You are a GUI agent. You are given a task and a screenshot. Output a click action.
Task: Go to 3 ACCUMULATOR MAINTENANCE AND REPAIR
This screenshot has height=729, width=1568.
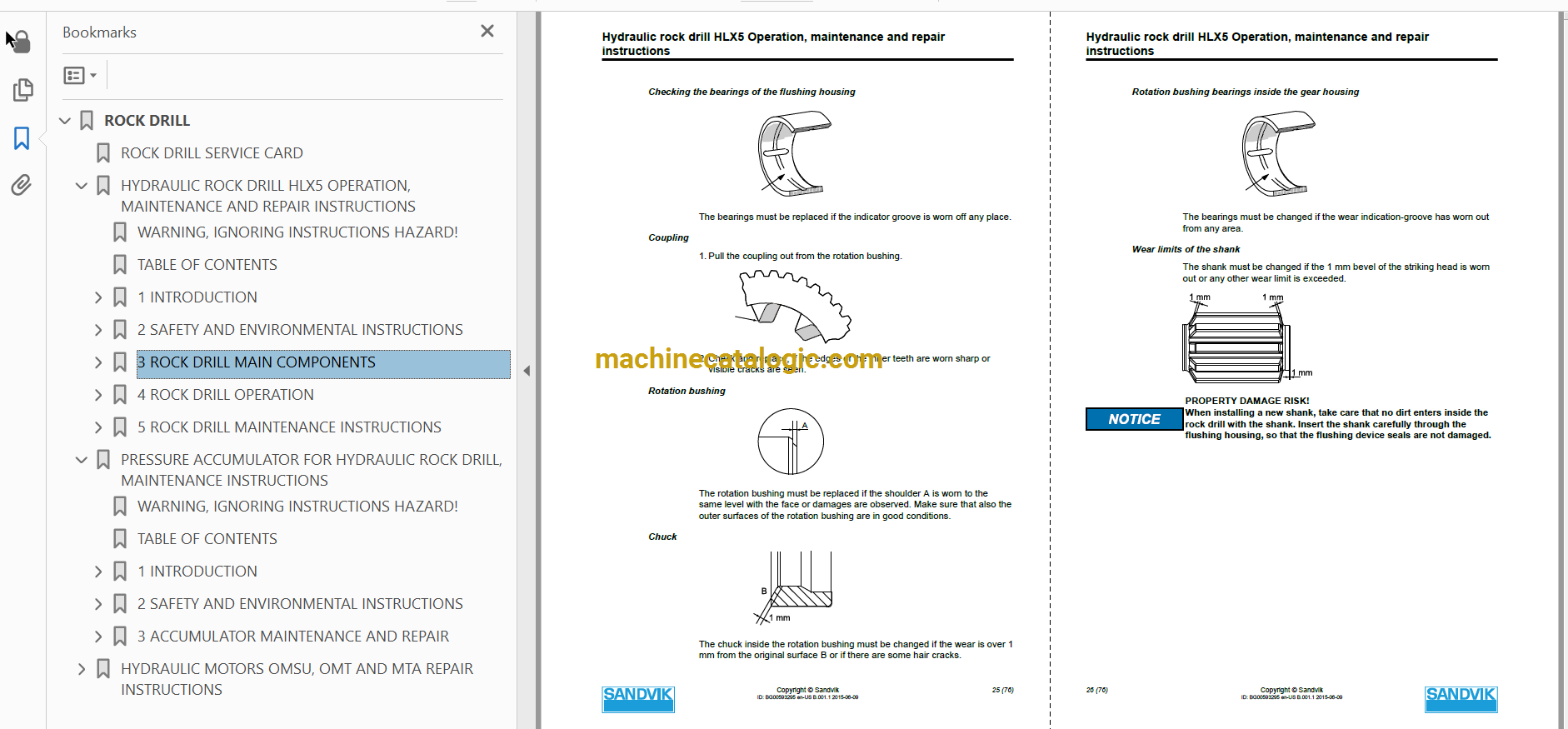pos(292,637)
